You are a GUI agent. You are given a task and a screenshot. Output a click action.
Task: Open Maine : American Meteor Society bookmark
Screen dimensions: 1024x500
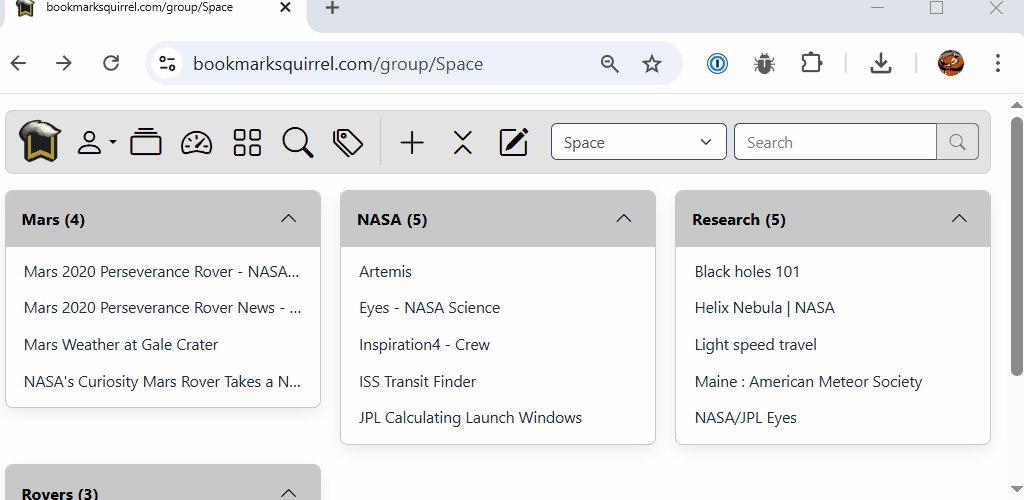point(808,381)
